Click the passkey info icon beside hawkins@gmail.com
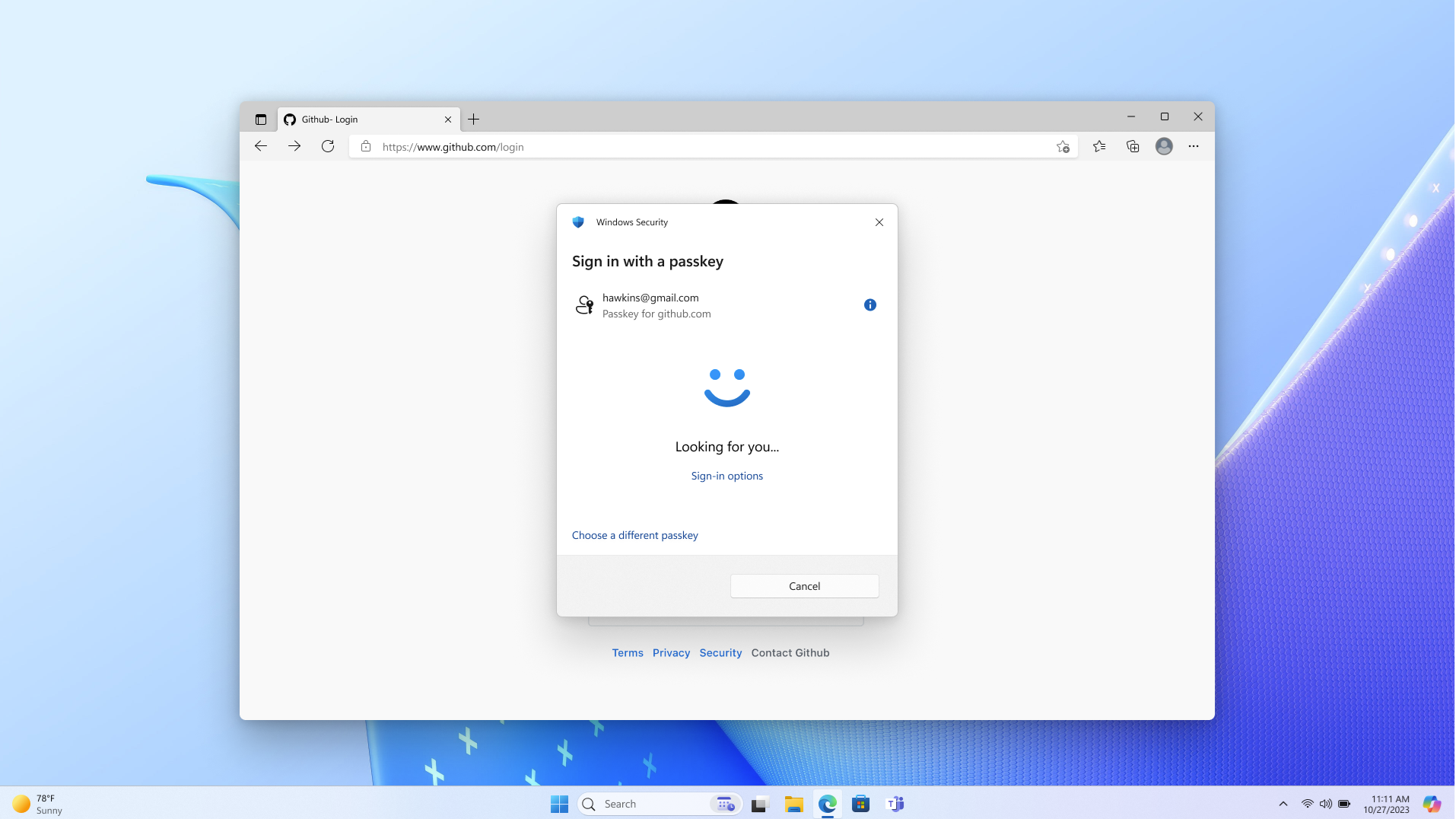 869,304
